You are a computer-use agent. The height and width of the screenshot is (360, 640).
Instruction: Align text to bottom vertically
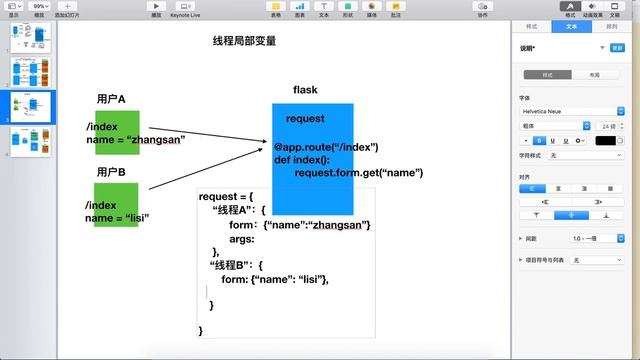[x=607, y=216]
